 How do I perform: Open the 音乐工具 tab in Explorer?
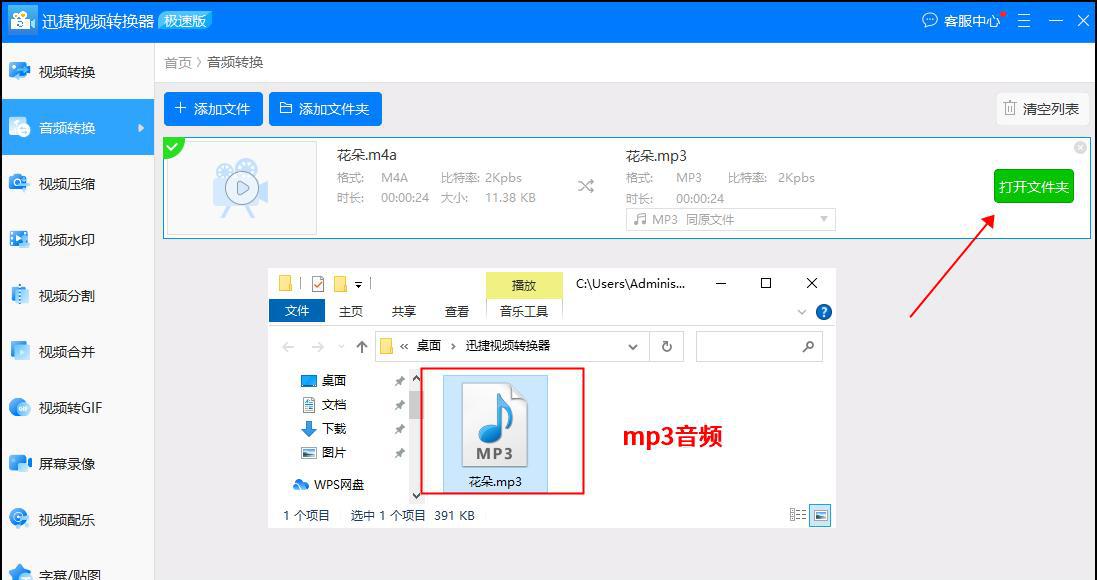coord(524,311)
